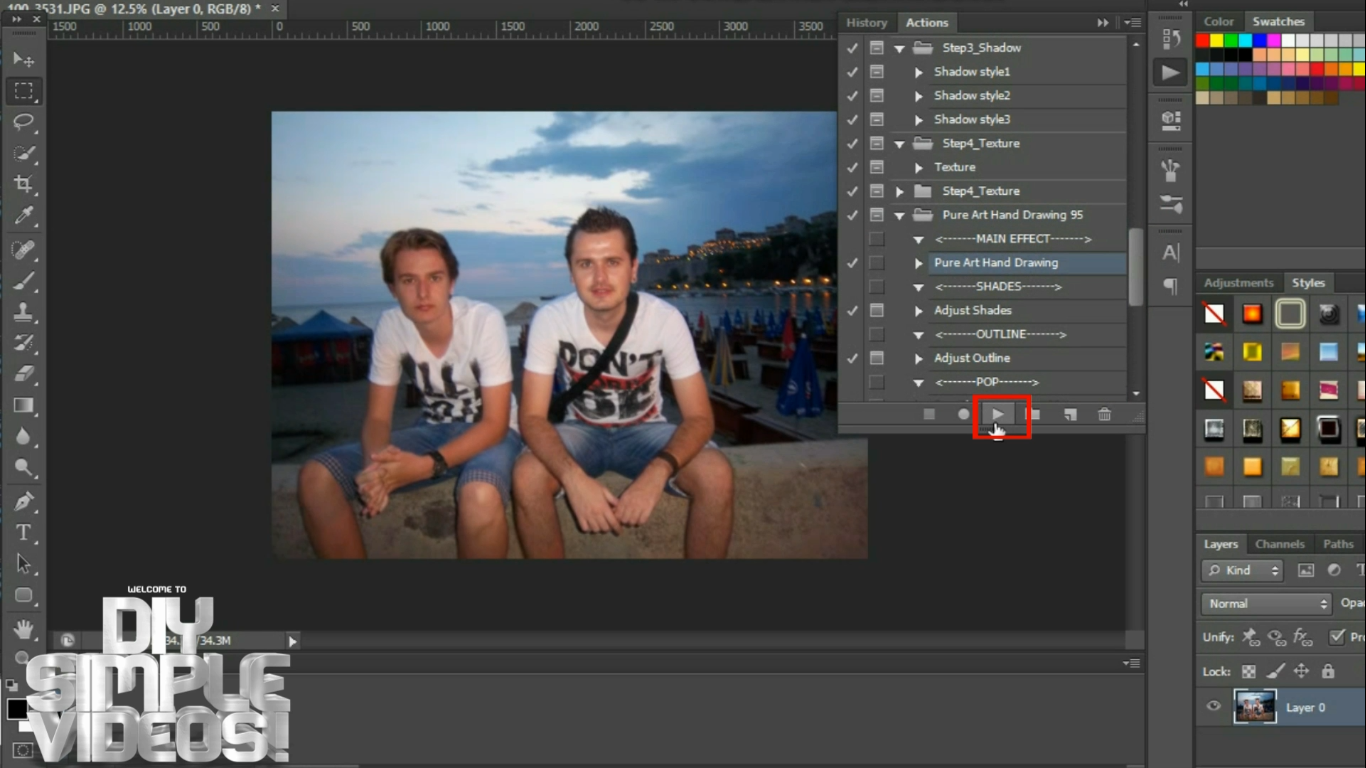Select the Crop tool
The height and width of the screenshot is (768, 1366).
coord(23,184)
